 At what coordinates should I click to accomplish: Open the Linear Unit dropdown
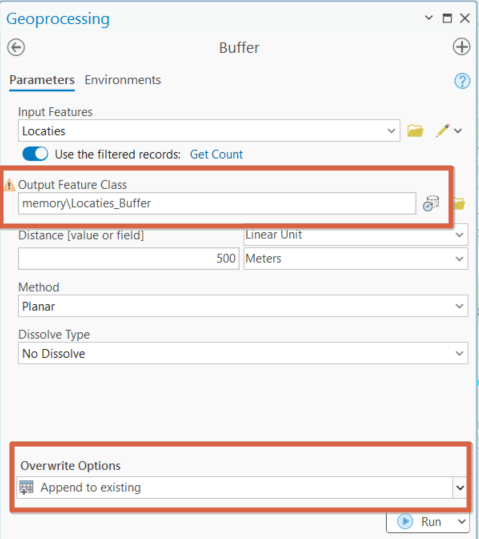tap(356, 235)
